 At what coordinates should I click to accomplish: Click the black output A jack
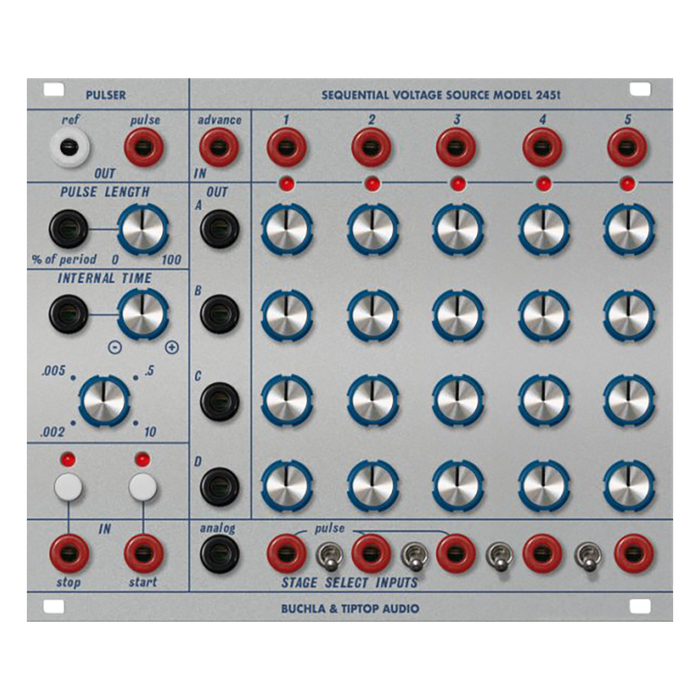coord(219,229)
